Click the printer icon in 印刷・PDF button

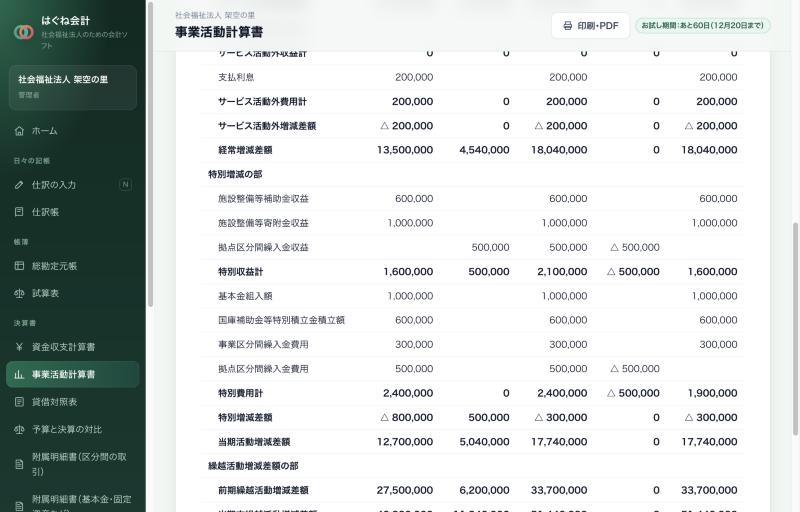click(x=567, y=25)
